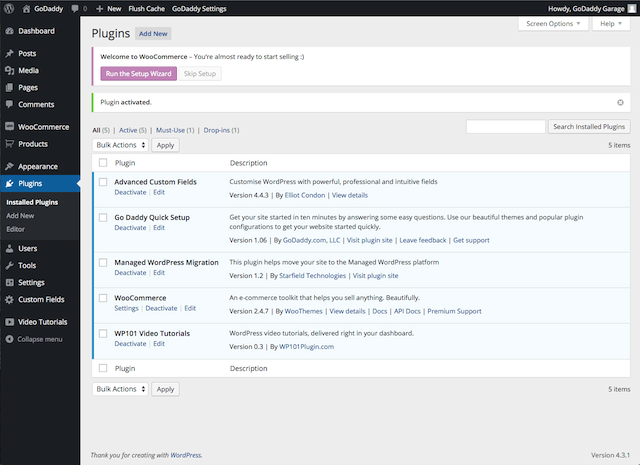
Task: Sort by the Plugin column header
Action: pyautogui.click(x=125, y=163)
